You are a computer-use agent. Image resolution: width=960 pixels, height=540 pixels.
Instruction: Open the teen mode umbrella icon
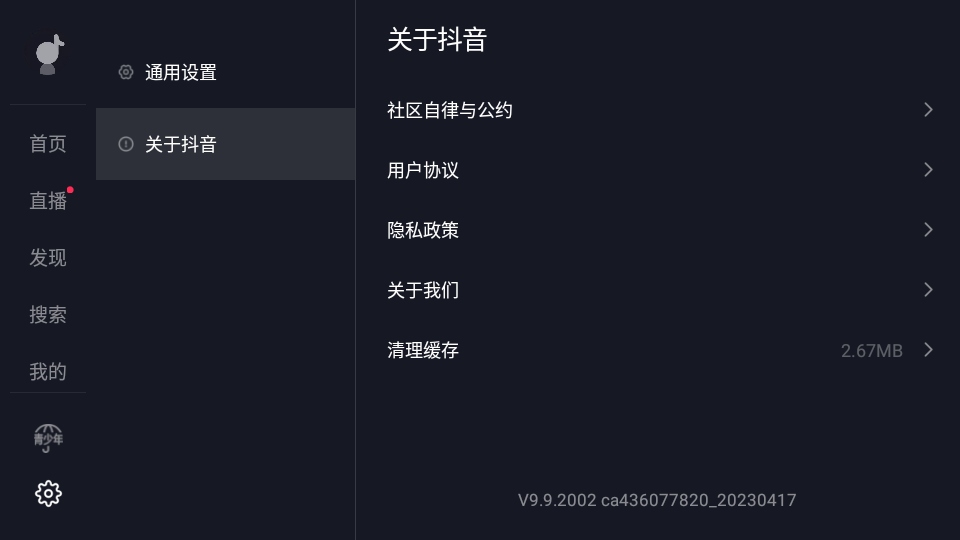tap(48, 438)
